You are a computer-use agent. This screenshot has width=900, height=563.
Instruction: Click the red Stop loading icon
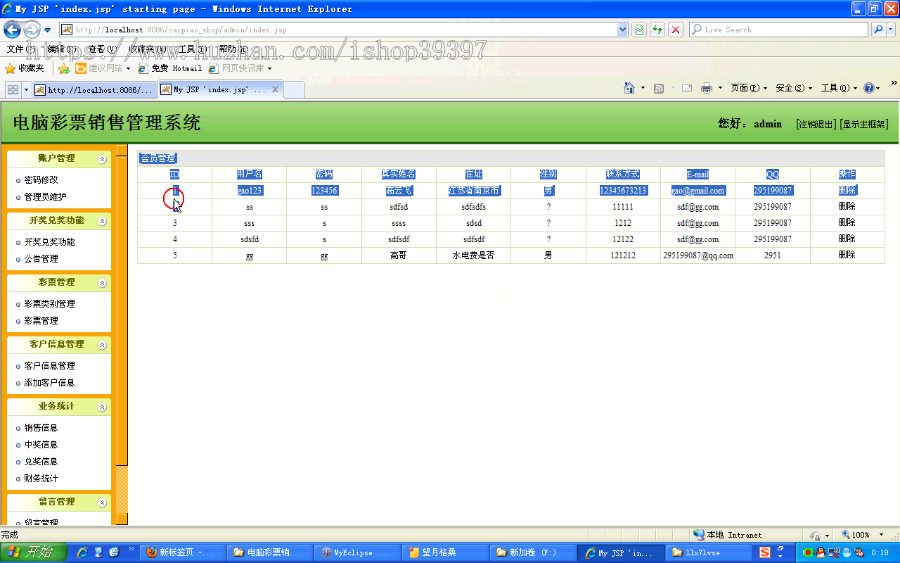click(x=676, y=30)
